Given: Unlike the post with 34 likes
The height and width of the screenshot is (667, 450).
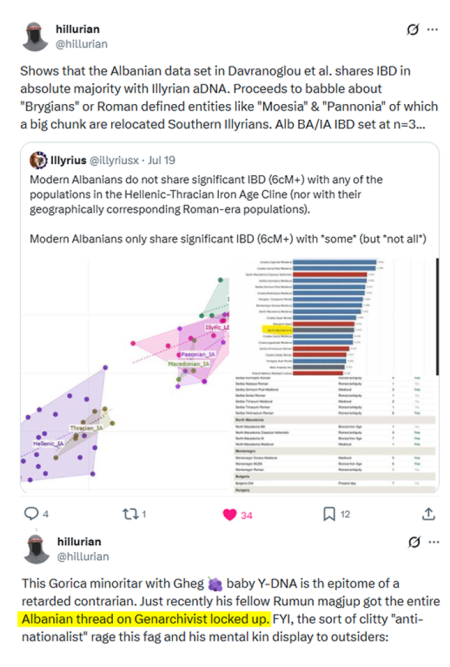Looking at the screenshot, I should click(x=230, y=514).
